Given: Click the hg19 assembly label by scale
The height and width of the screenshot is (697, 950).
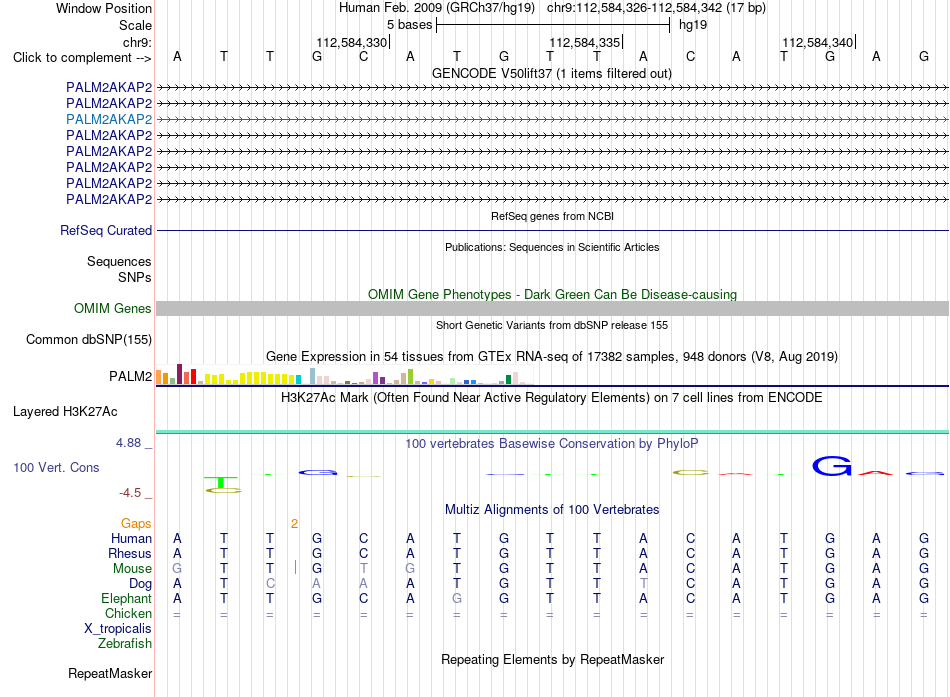Looking at the screenshot, I should point(693,25).
